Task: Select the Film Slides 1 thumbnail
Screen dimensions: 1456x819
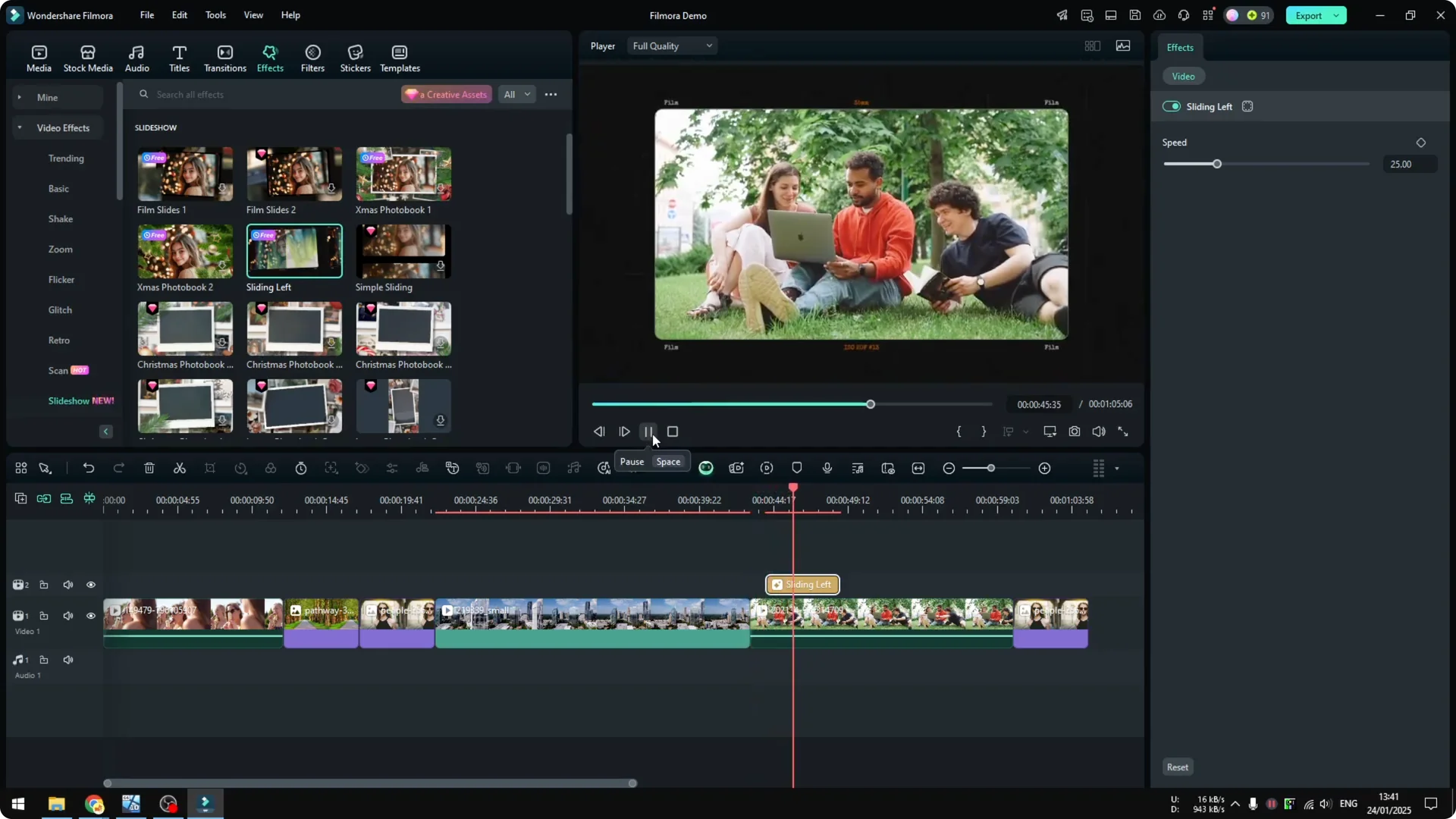Action: pos(185,174)
